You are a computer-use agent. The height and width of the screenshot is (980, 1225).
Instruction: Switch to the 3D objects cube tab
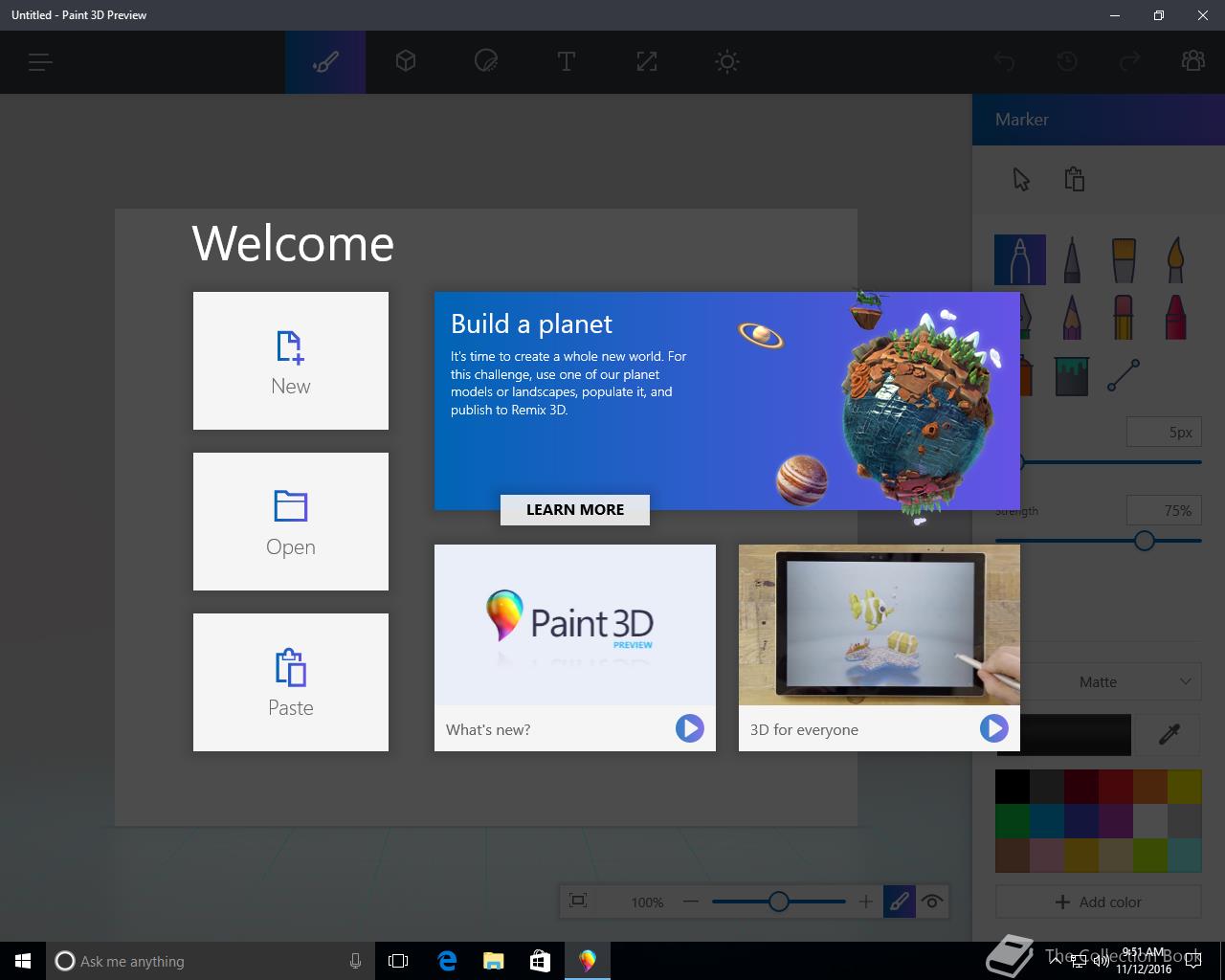tap(406, 62)
